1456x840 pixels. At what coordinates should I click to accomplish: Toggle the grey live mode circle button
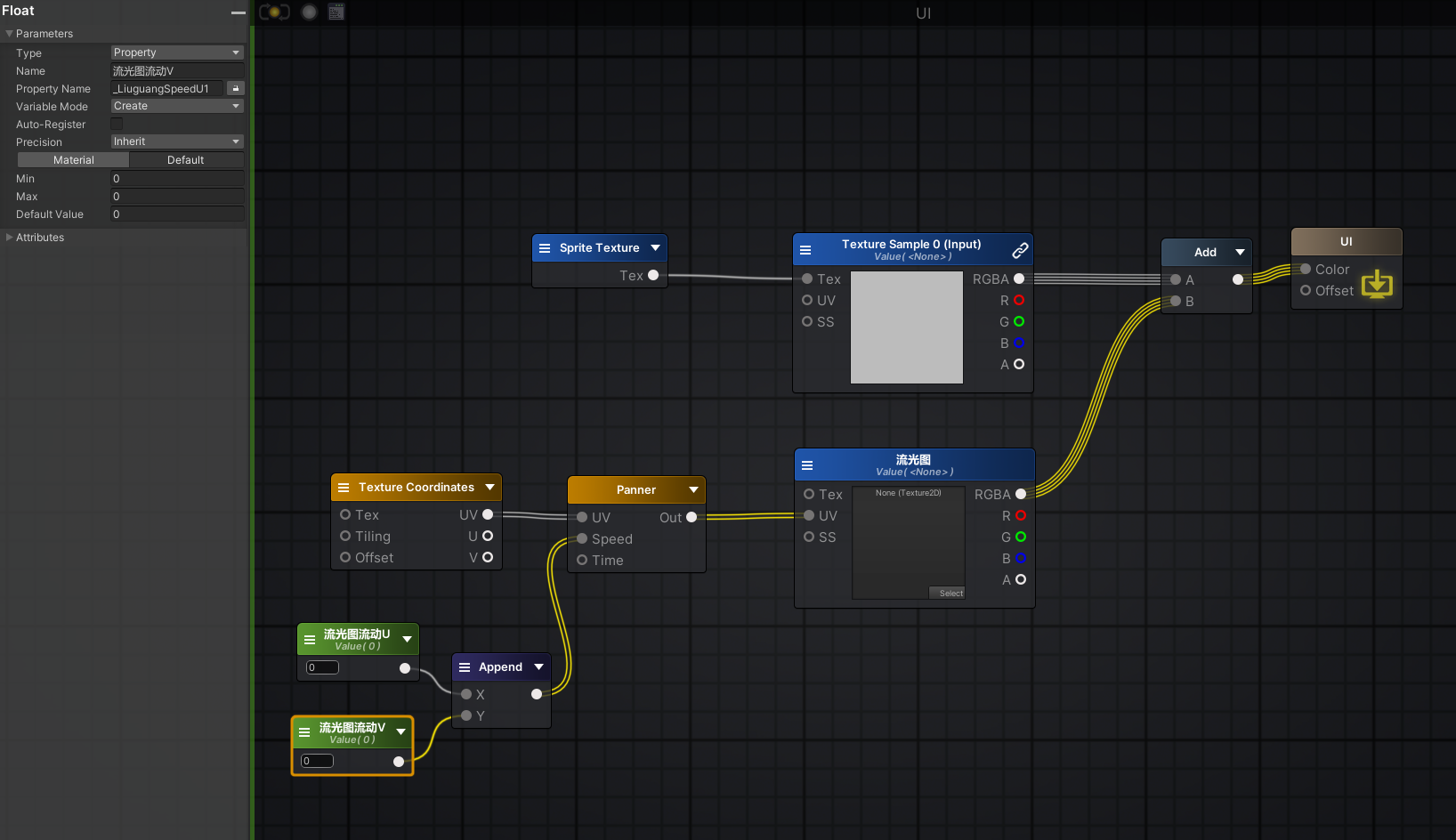tap(309, 12)
